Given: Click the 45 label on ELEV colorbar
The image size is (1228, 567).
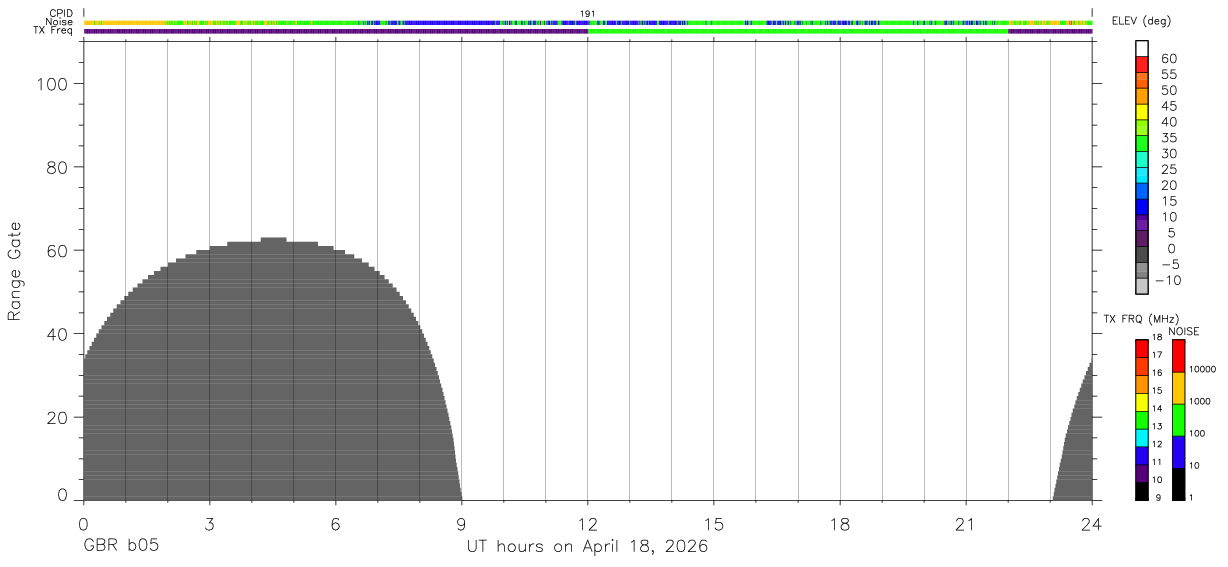Looking at the screenshot, I should click(x=1169, y=106).
